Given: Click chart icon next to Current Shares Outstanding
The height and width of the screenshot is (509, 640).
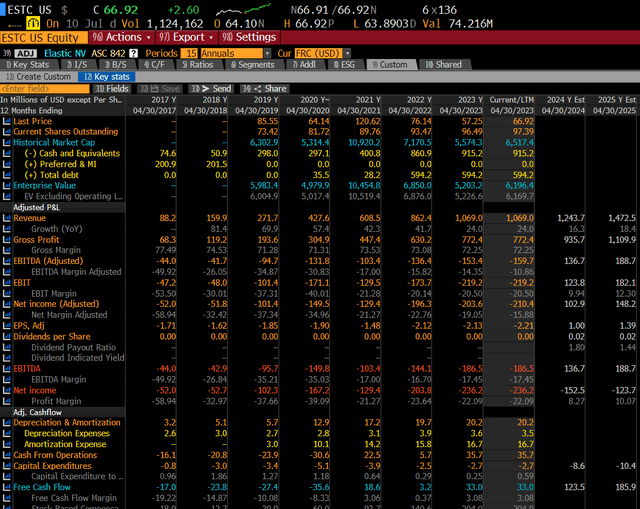Looking at the screenshot, I should tap(6, 132).
